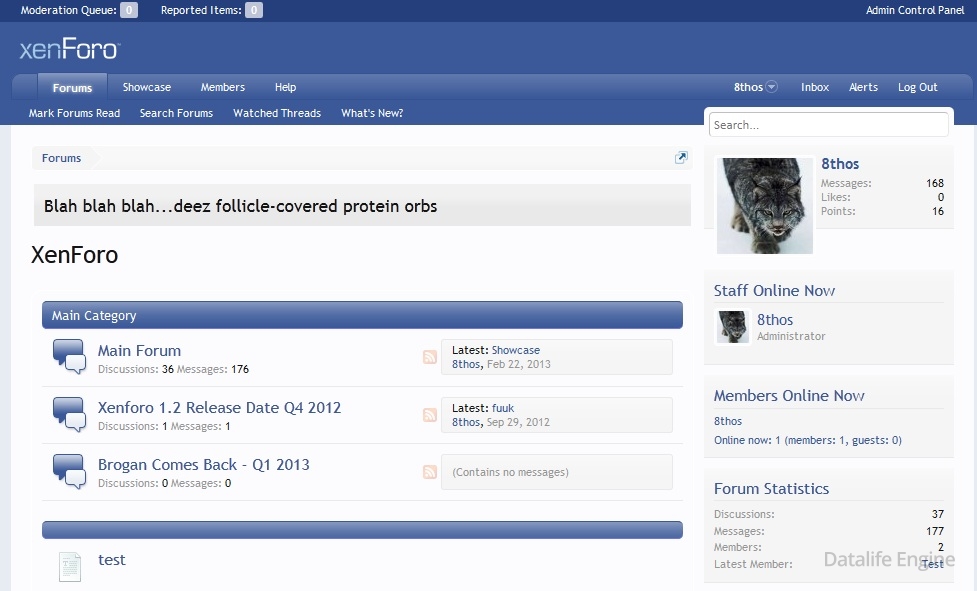
Task: Open the Moderation Queue
Action: point(79,10)
